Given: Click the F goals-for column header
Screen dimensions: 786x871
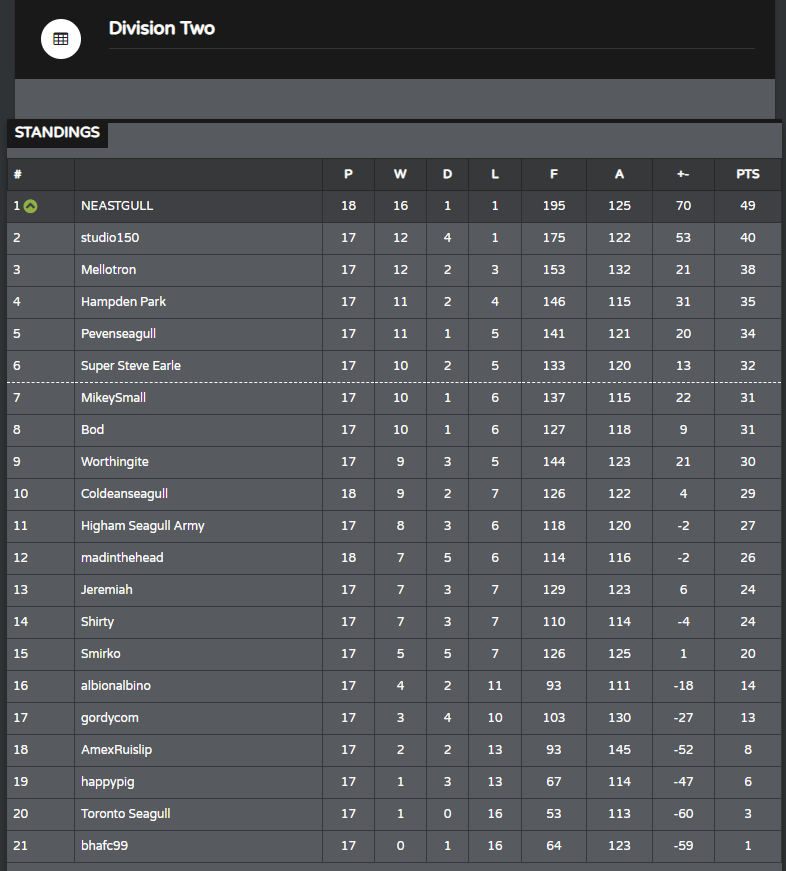Looking at the screenshot, I should (x=554, y=174).
